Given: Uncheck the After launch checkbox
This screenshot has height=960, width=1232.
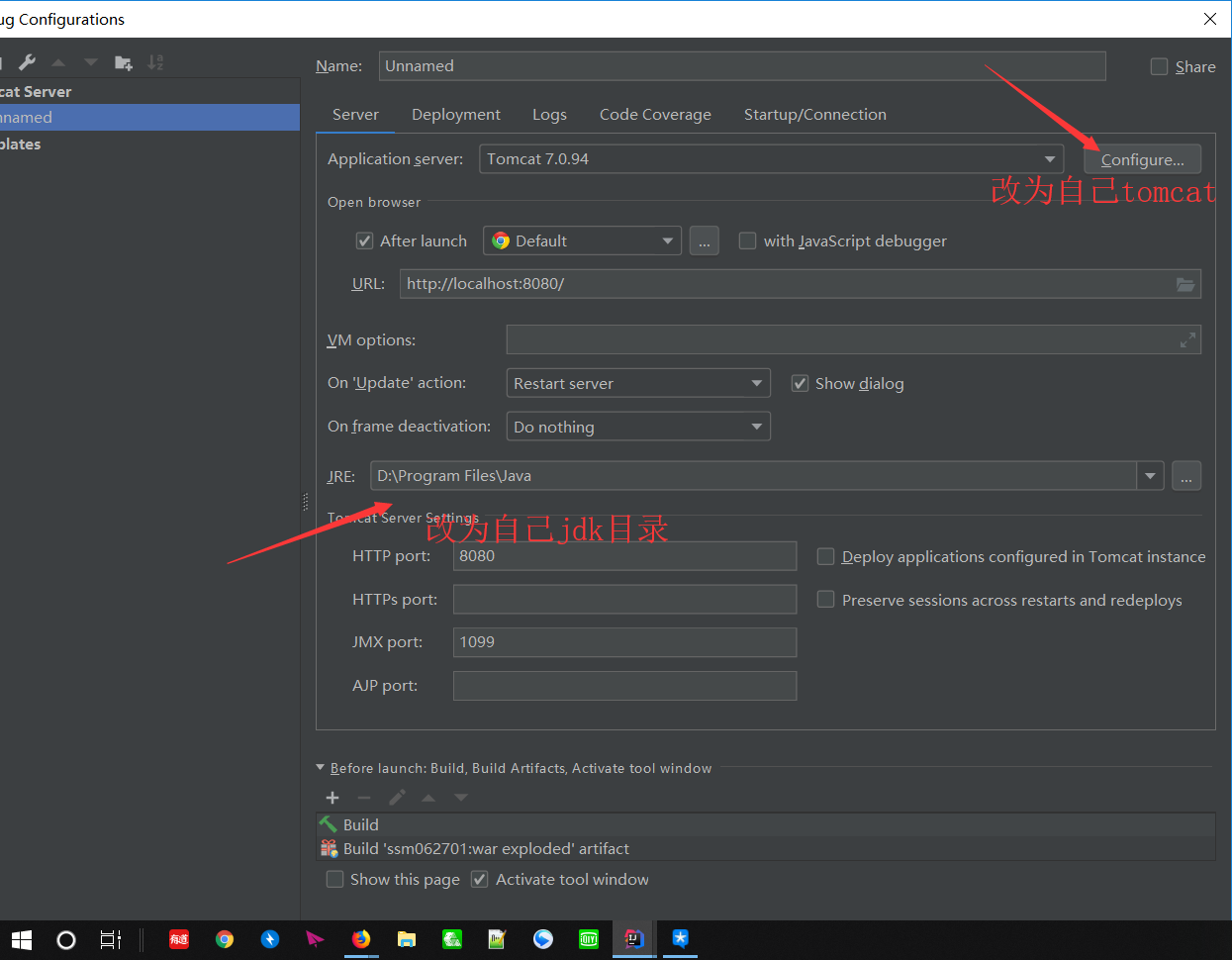Looking at the screenshot, I should [x=364, y=240].
